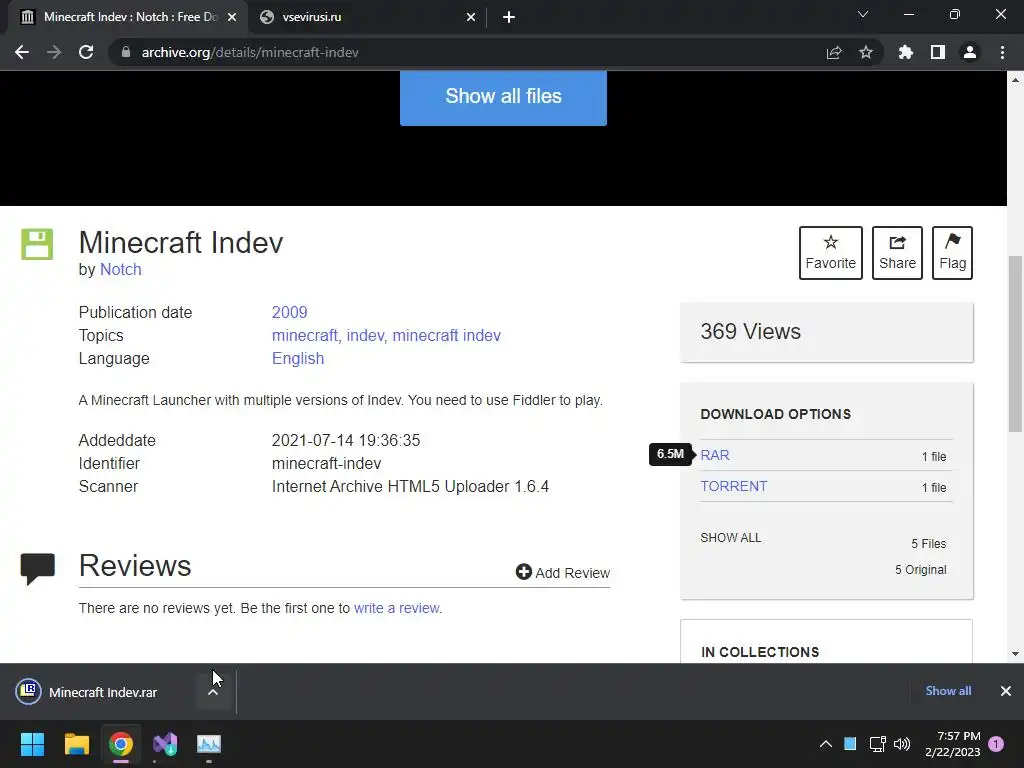Open the Notch author link
The height and width of the screenshot is (768, 1024).
tap(121, 269)
